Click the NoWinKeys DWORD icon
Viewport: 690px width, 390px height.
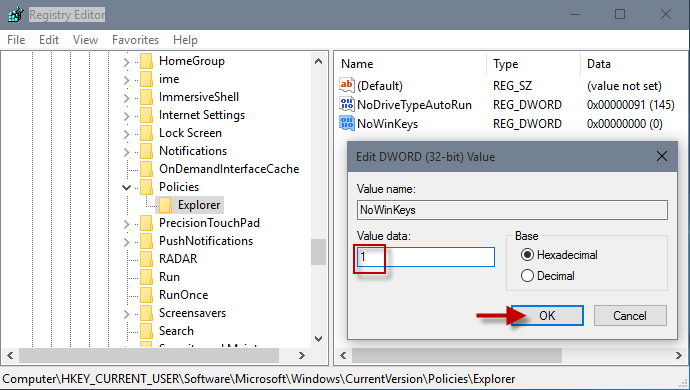click(x=347, y=123)
